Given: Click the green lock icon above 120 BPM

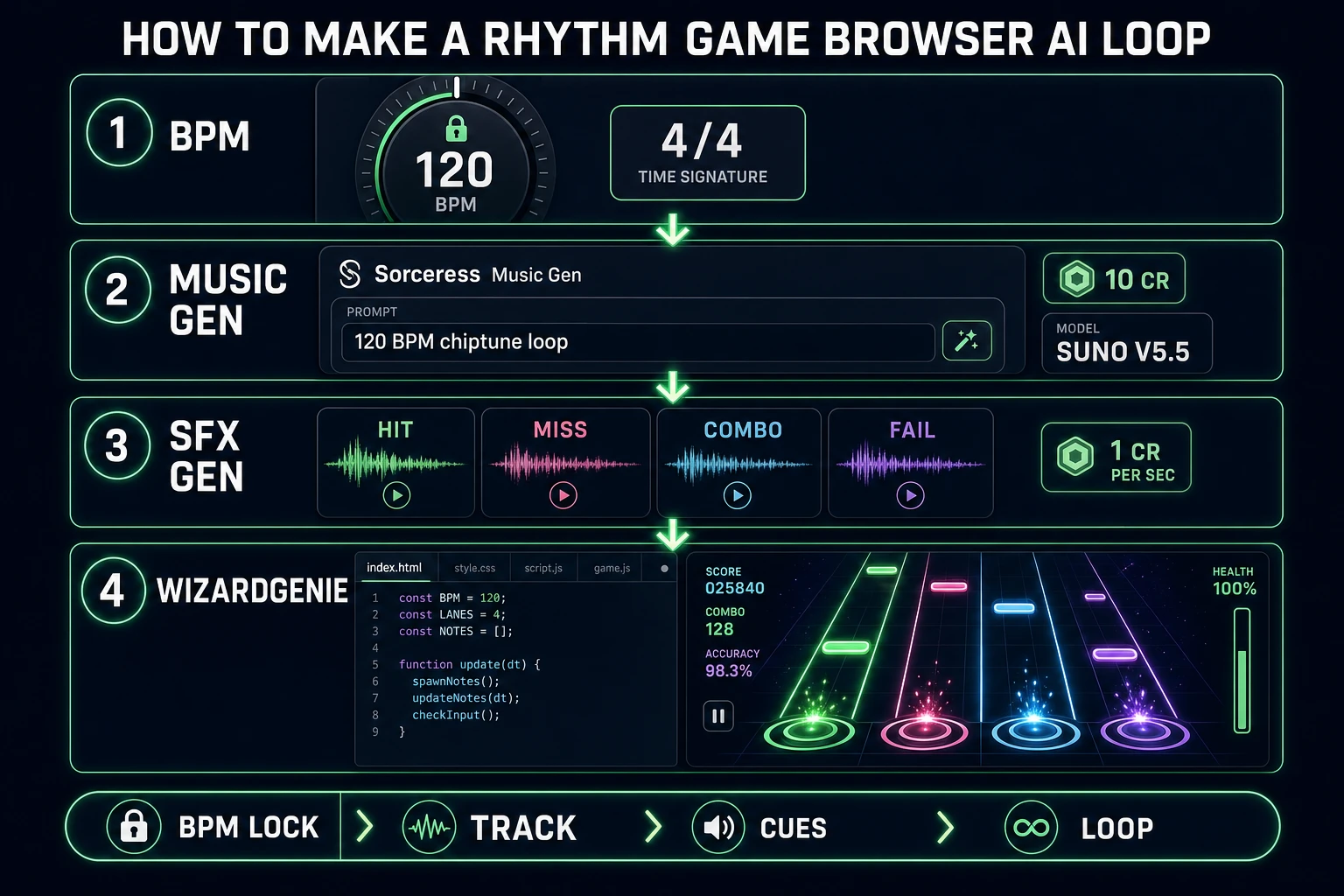Looking at the screenshot, I should pos(456,129).
